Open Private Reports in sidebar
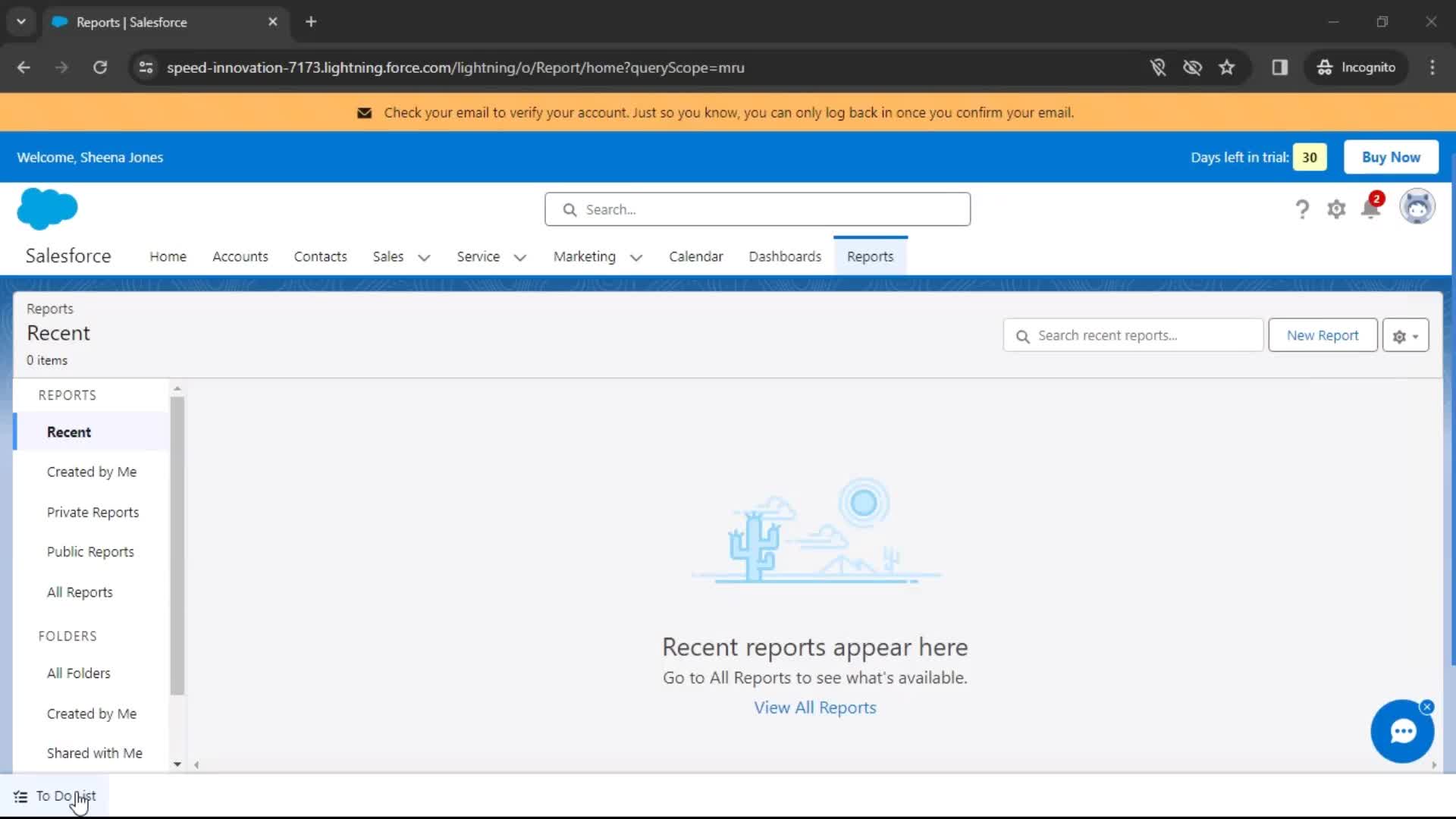Viewport: 1456px width, 819px height. [91, 512]
